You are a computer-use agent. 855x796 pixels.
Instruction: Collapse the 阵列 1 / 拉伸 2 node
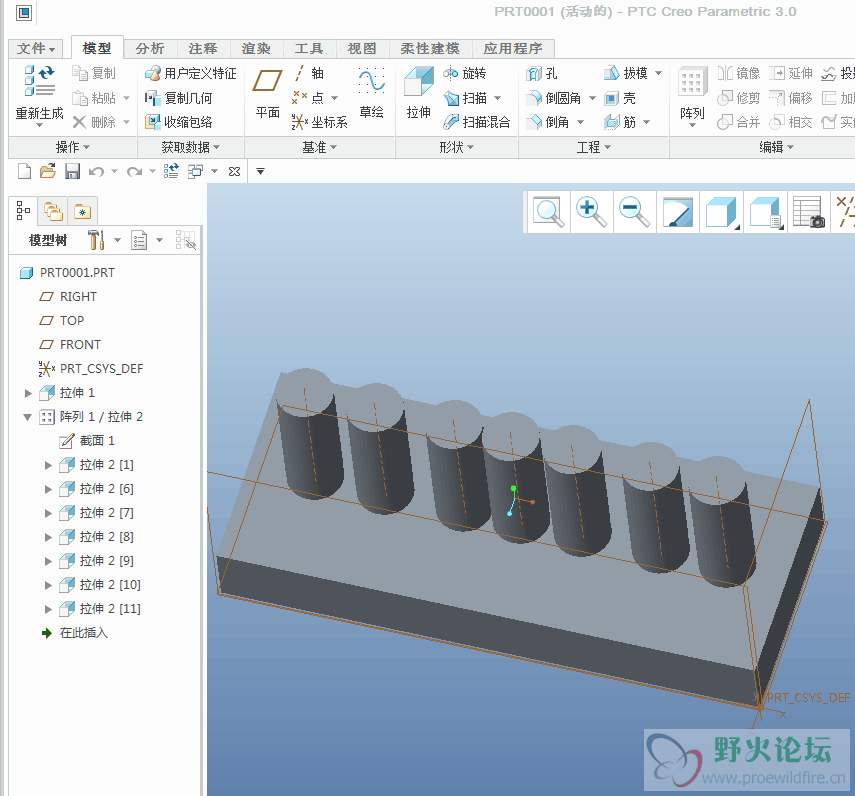click(x=28, y=417)
